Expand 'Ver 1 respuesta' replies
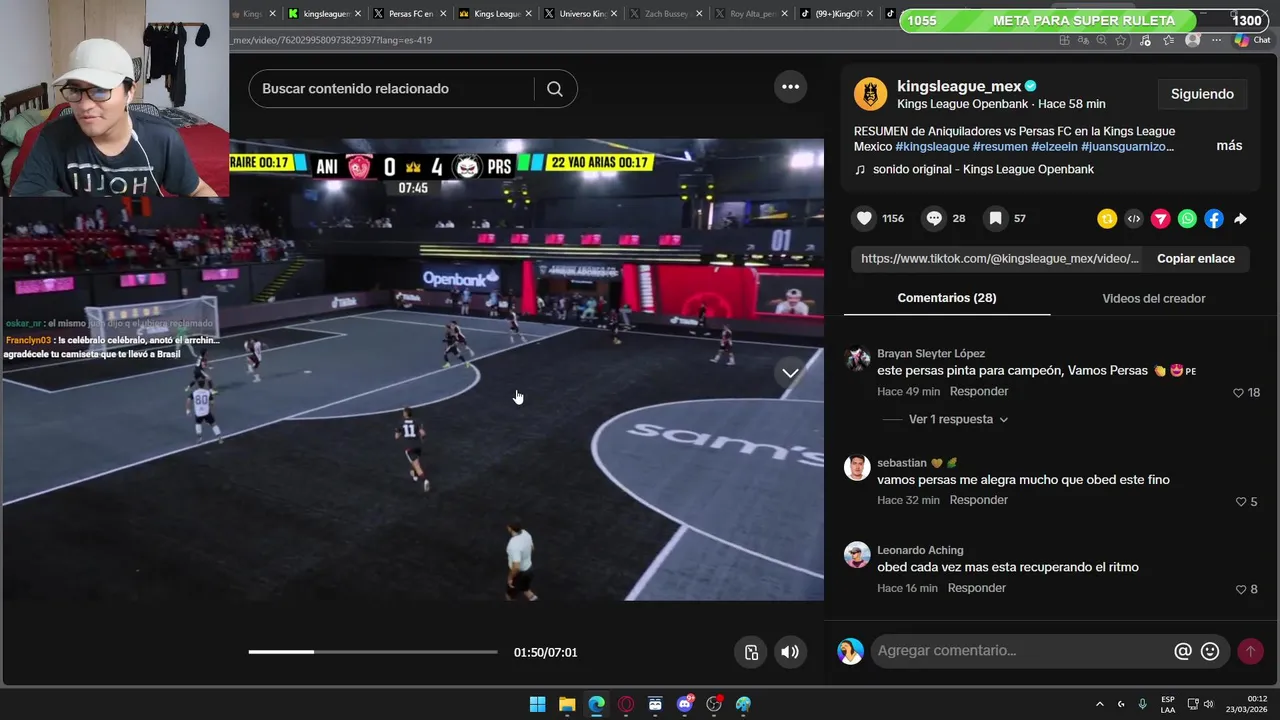The width and height of the screenshot is (1280, 720). [x=958, y=419]
